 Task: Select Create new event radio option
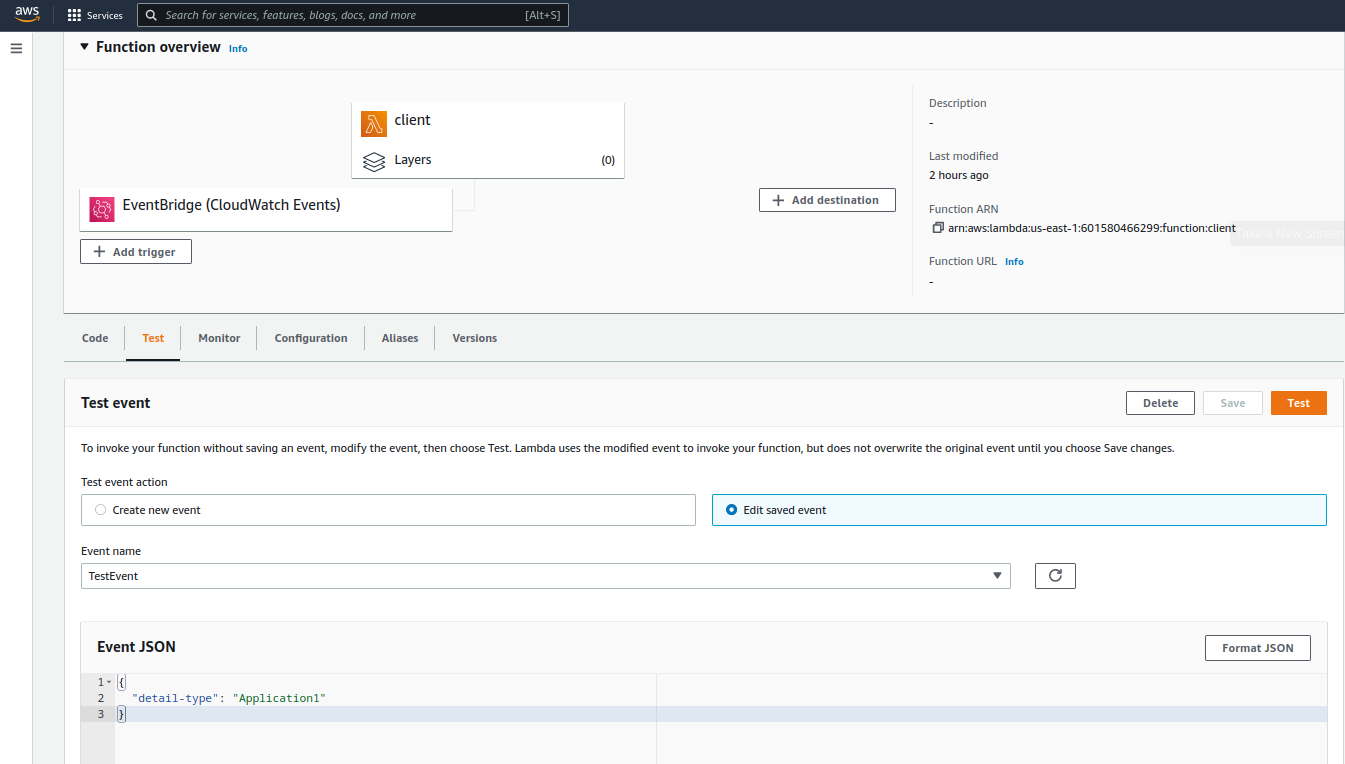tap(100, 510)
